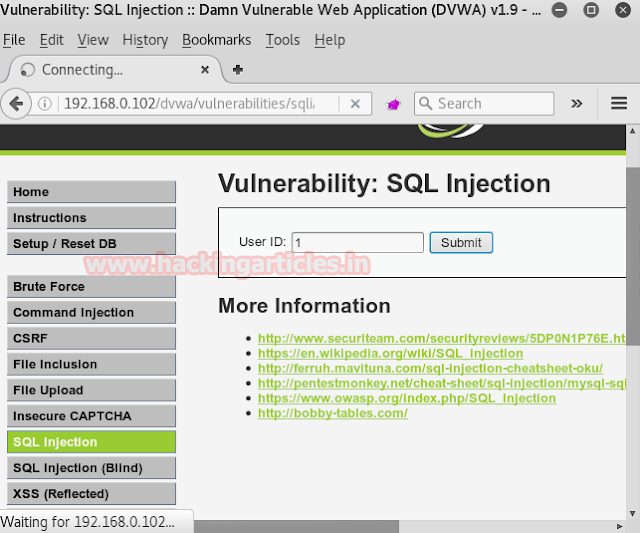Viewport: 640px width, 533px height.
Task: Maximize the browser window
Action: click(x=591, y=10)
